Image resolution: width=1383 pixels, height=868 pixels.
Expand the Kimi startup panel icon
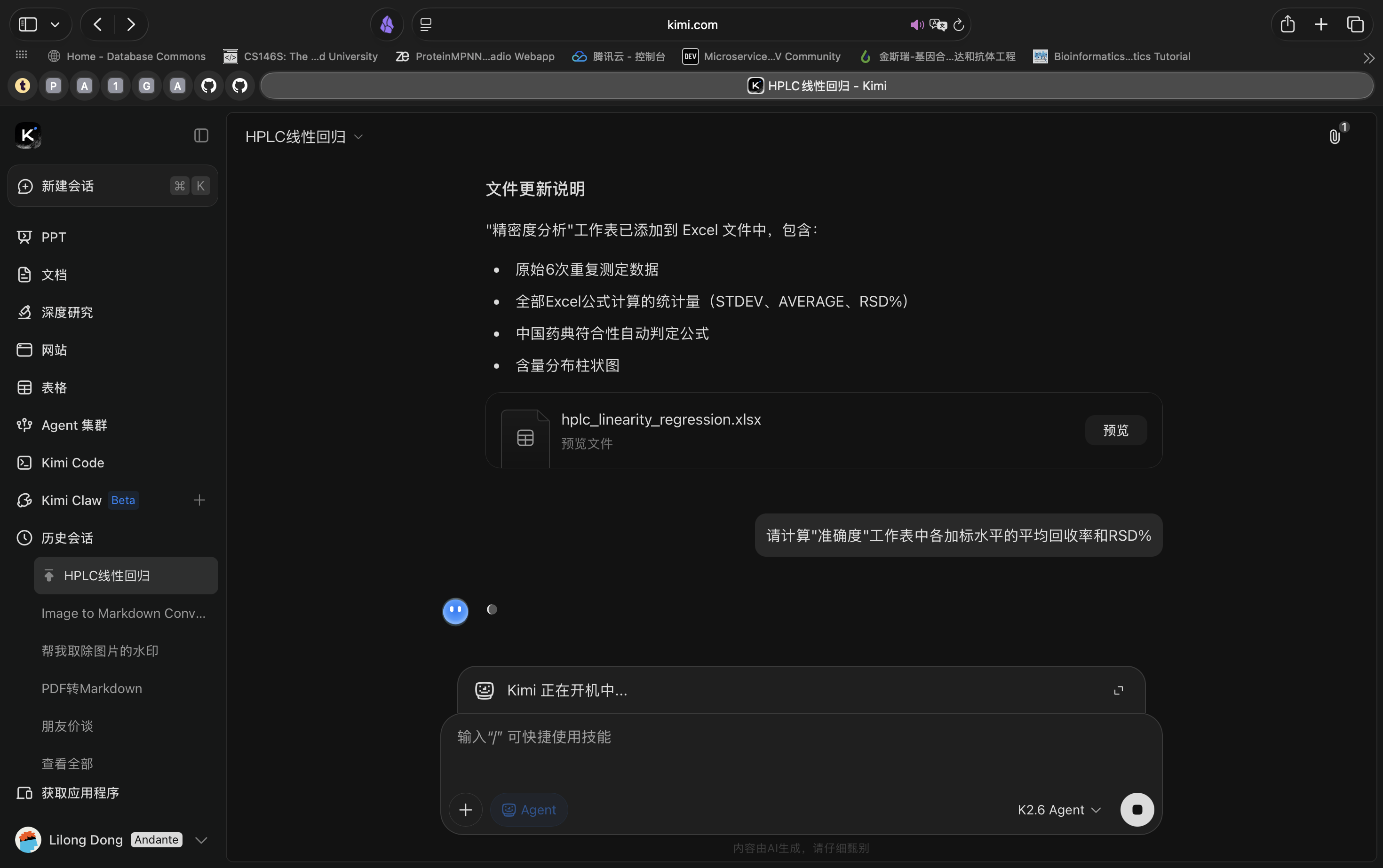[x=1118, y=690]
